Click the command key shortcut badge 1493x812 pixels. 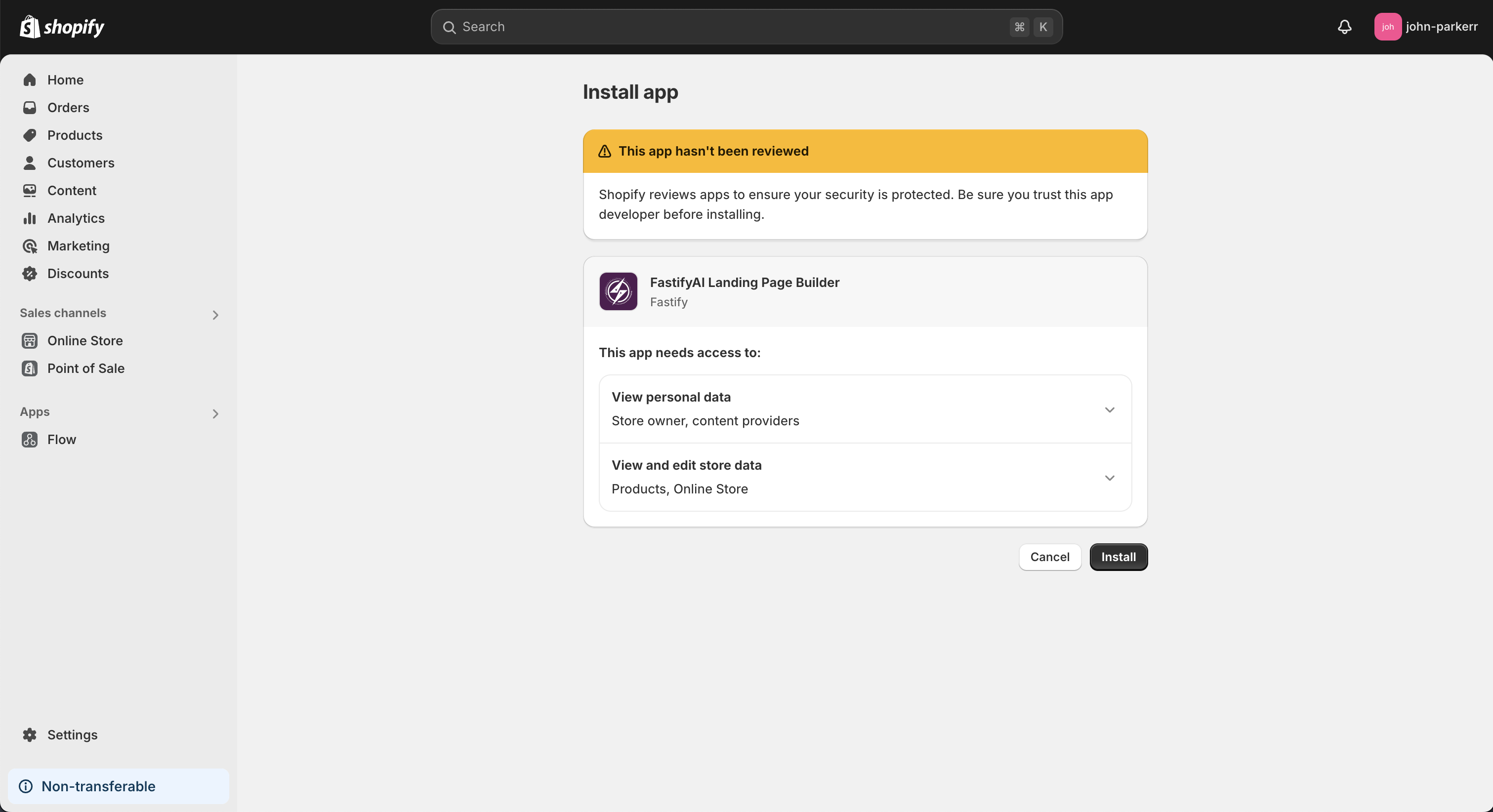pyautogui.click(x=1020, y=27)
